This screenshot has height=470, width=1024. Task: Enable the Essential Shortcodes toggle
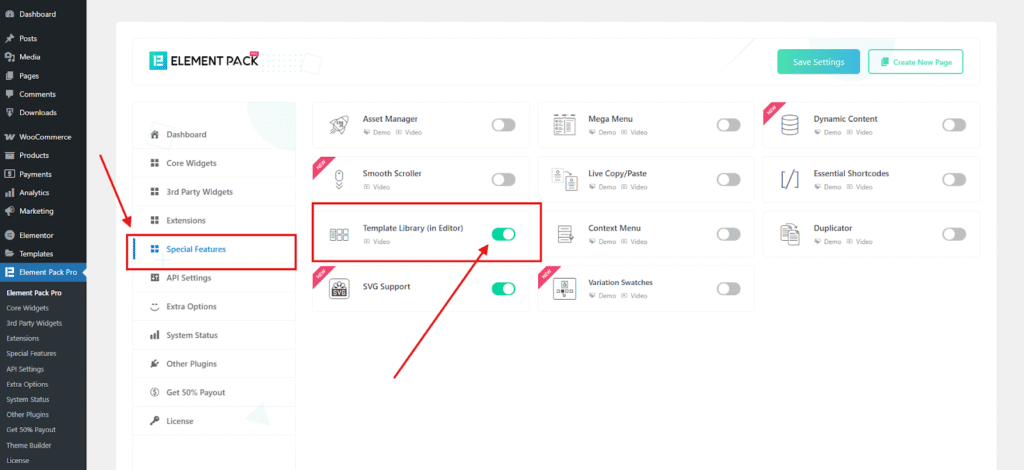(x=954, y=180)
